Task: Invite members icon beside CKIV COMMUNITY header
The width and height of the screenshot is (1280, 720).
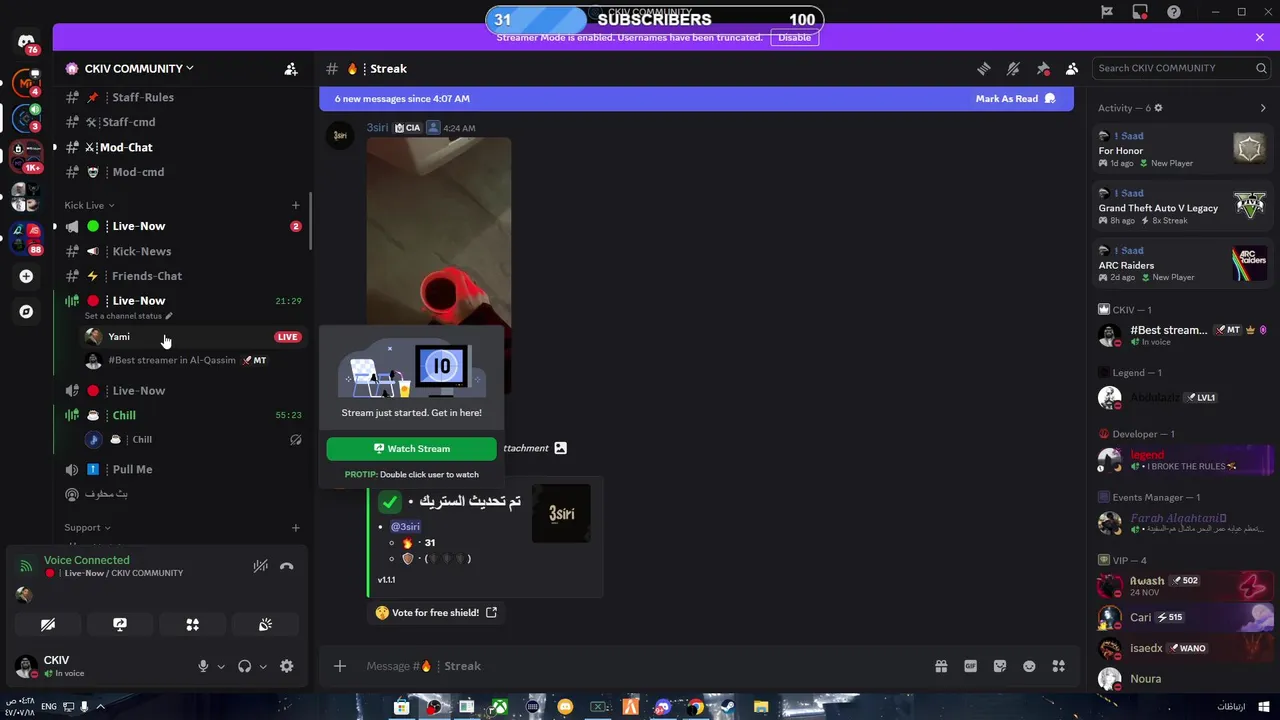Action: [x=291, y=69]
